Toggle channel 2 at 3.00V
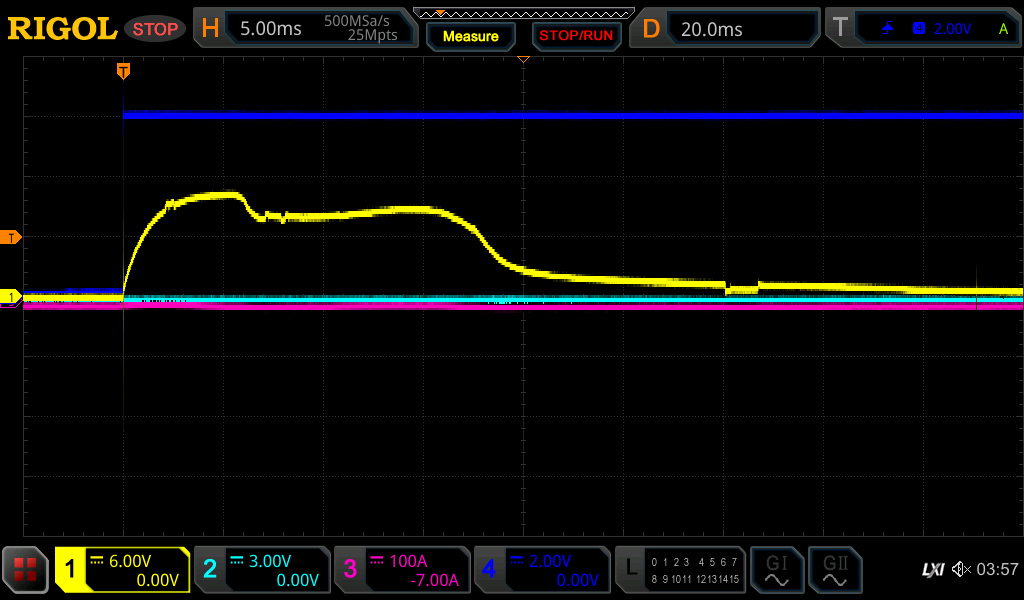 [x=261, y=569]
